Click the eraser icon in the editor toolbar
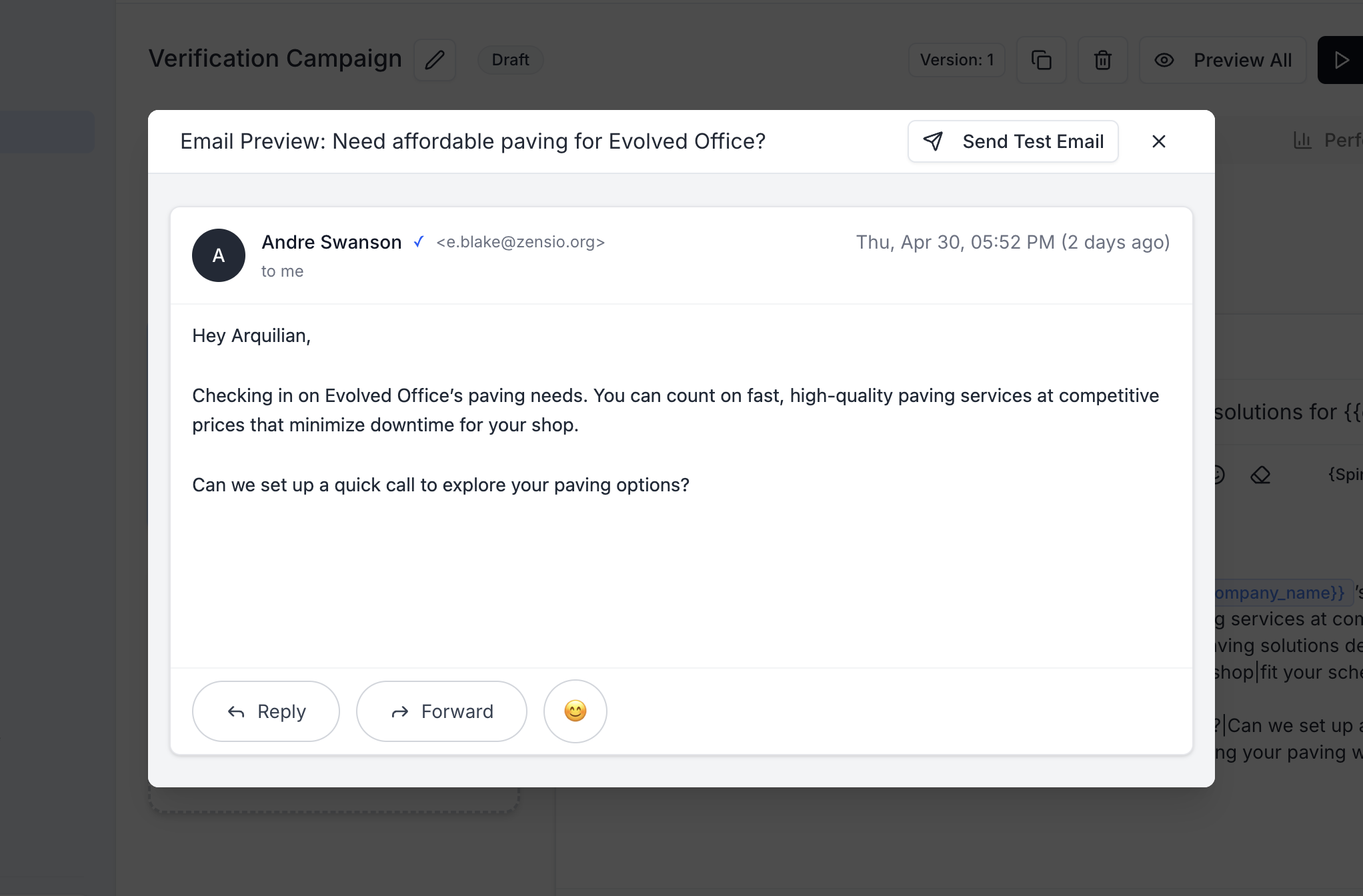This screenshot has height=896, width=1363. point(1260,475)
